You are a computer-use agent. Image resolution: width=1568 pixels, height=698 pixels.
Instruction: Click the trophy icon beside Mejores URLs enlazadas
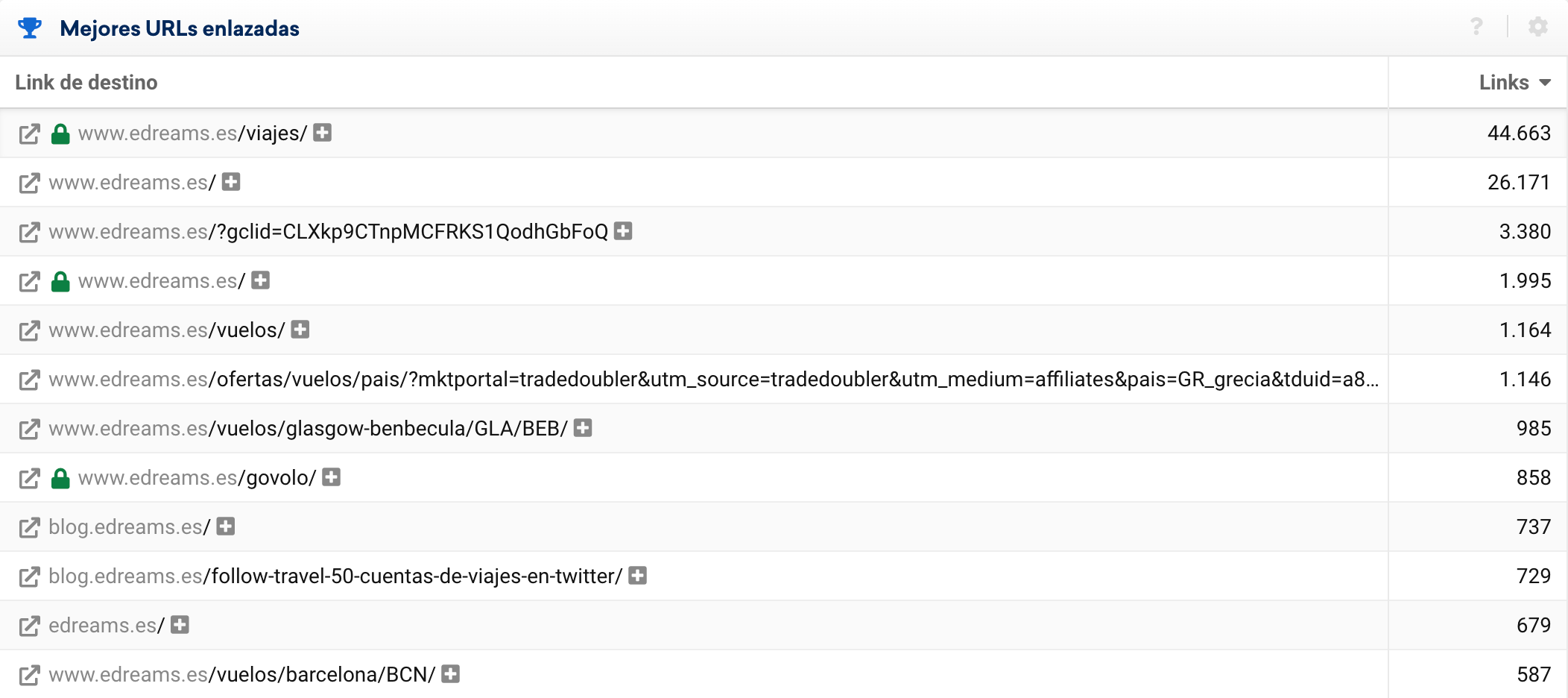(x=30, y=28)
